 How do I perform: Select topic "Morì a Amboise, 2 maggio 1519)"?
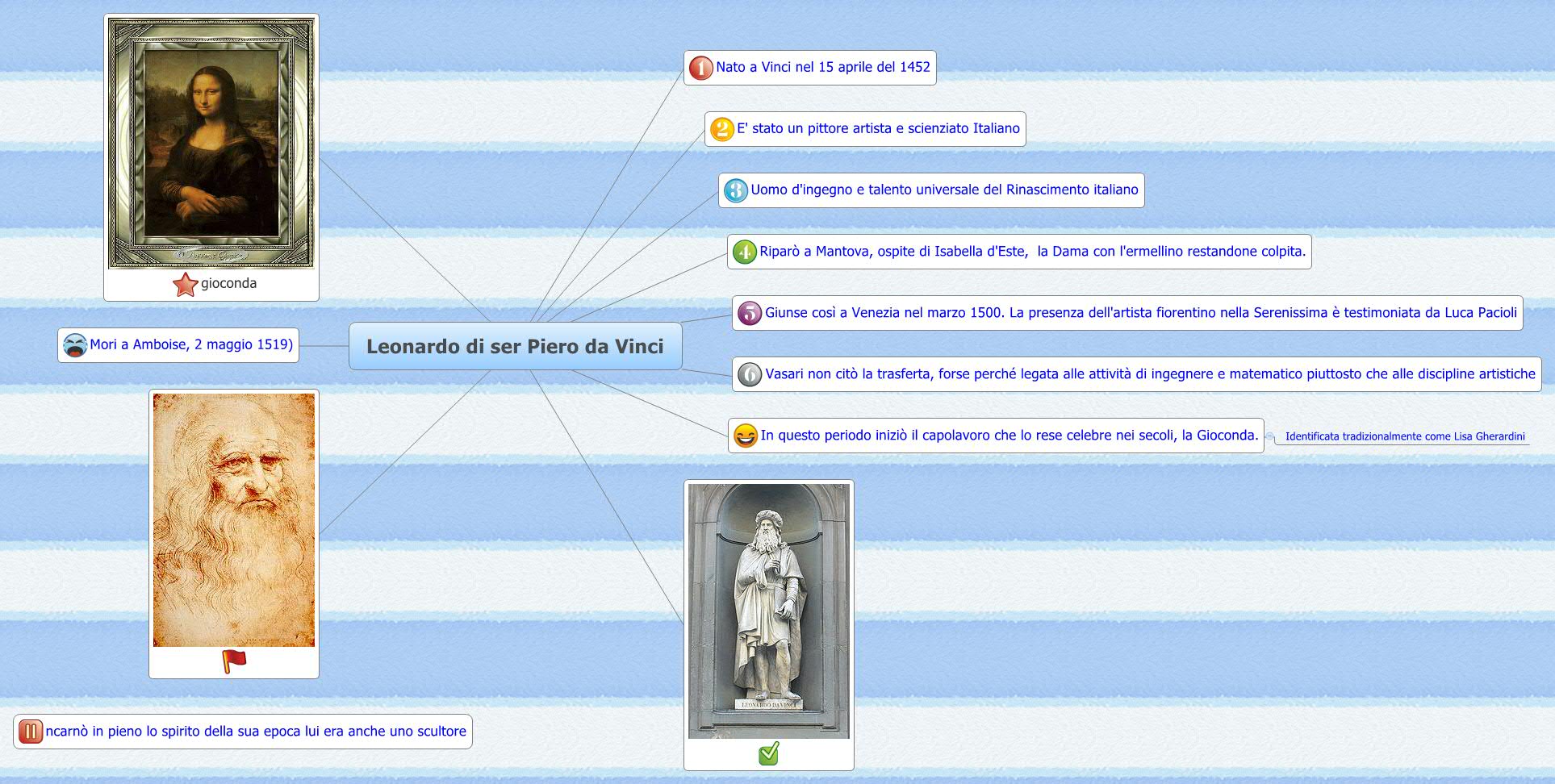coord(178,345)
